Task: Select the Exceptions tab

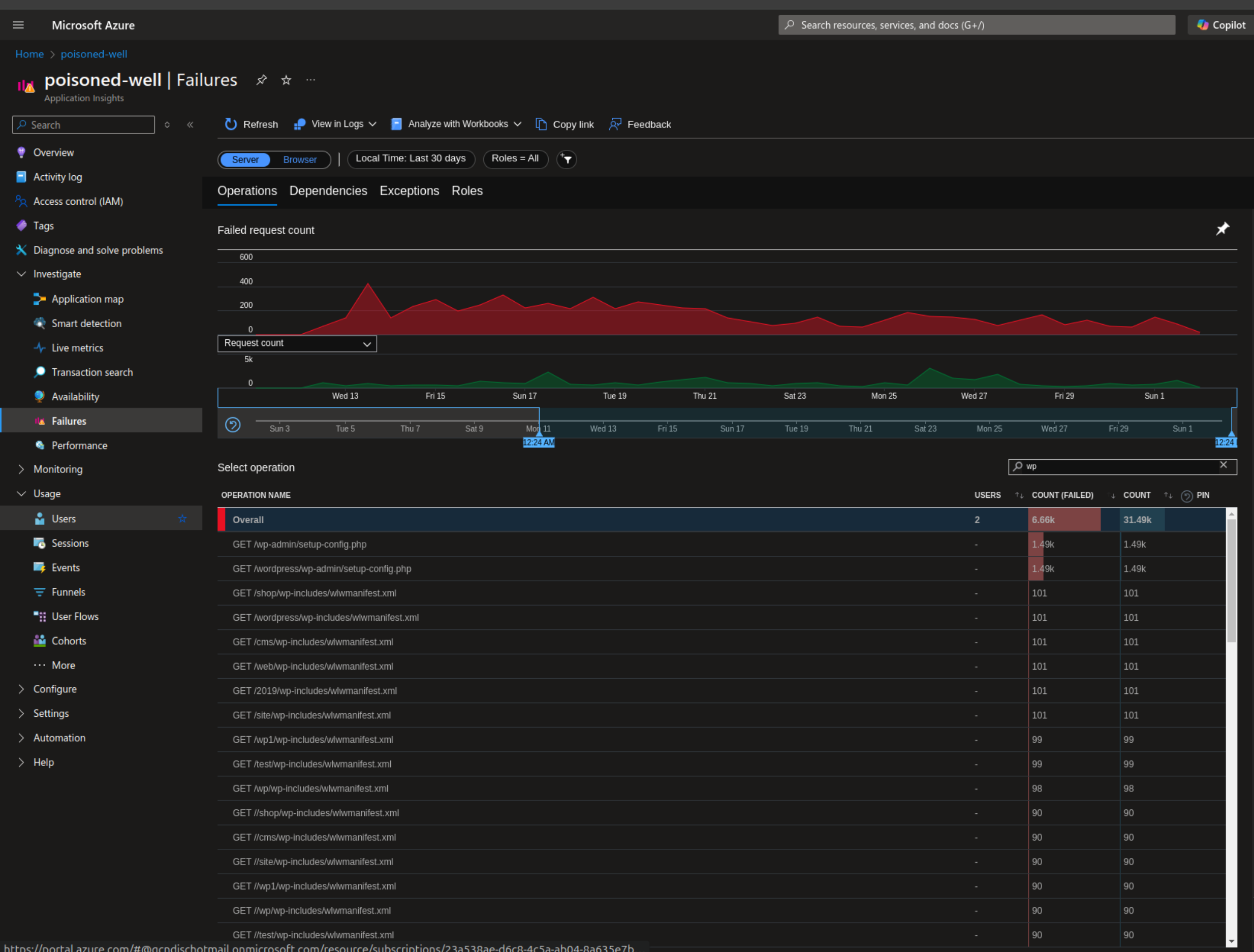Action: tap(410, 191)
